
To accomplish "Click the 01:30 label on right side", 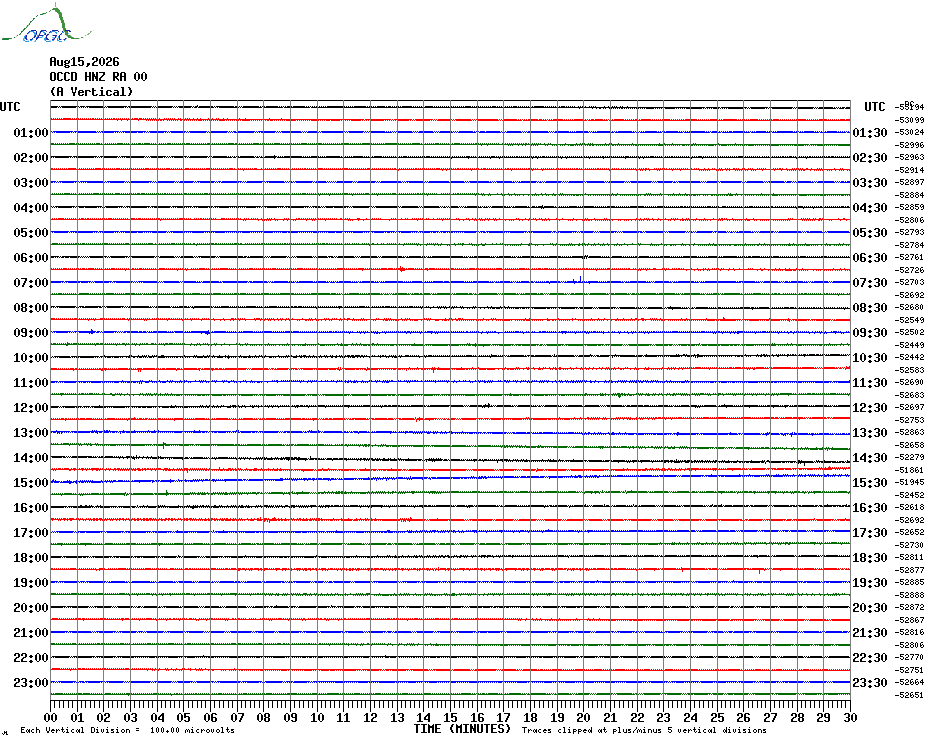I will (870, 132).
